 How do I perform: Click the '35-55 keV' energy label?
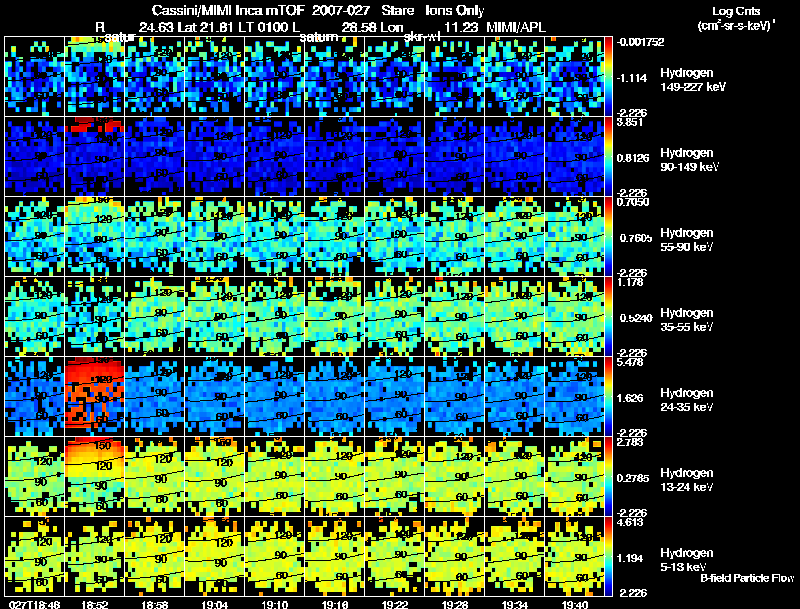[686, 327]
